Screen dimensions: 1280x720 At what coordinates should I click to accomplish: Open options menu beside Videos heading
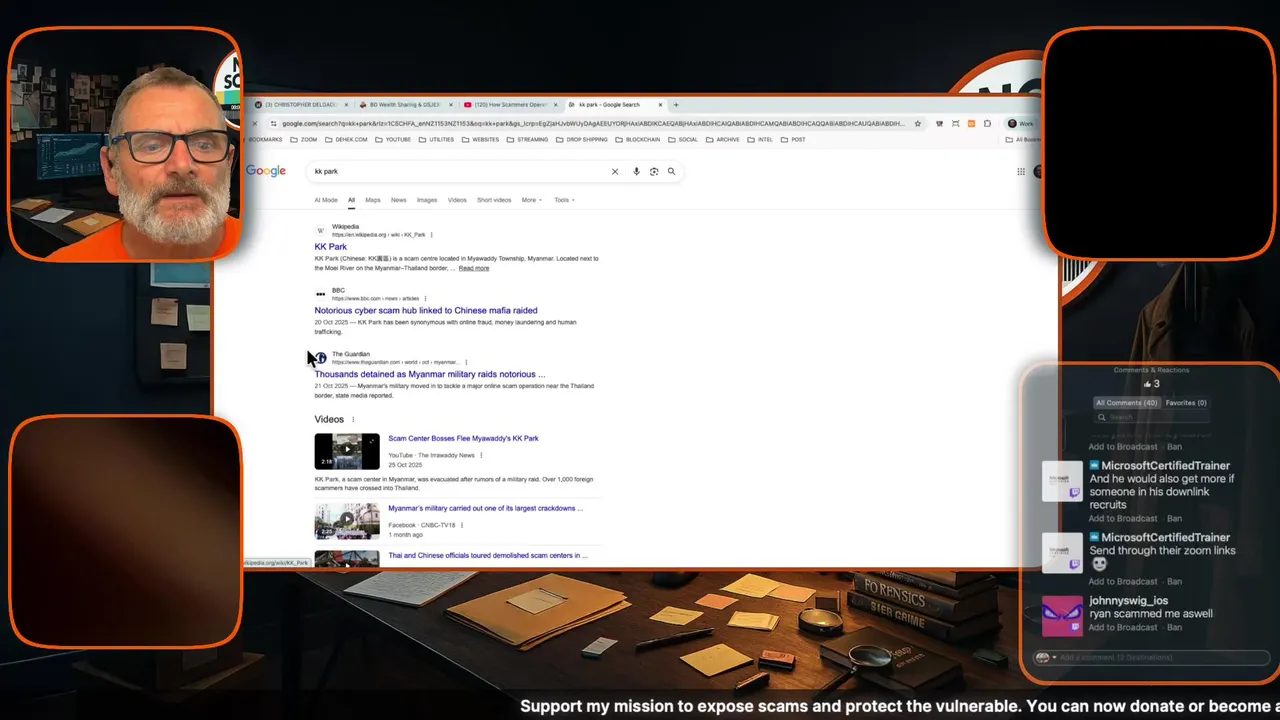point(353,420)
